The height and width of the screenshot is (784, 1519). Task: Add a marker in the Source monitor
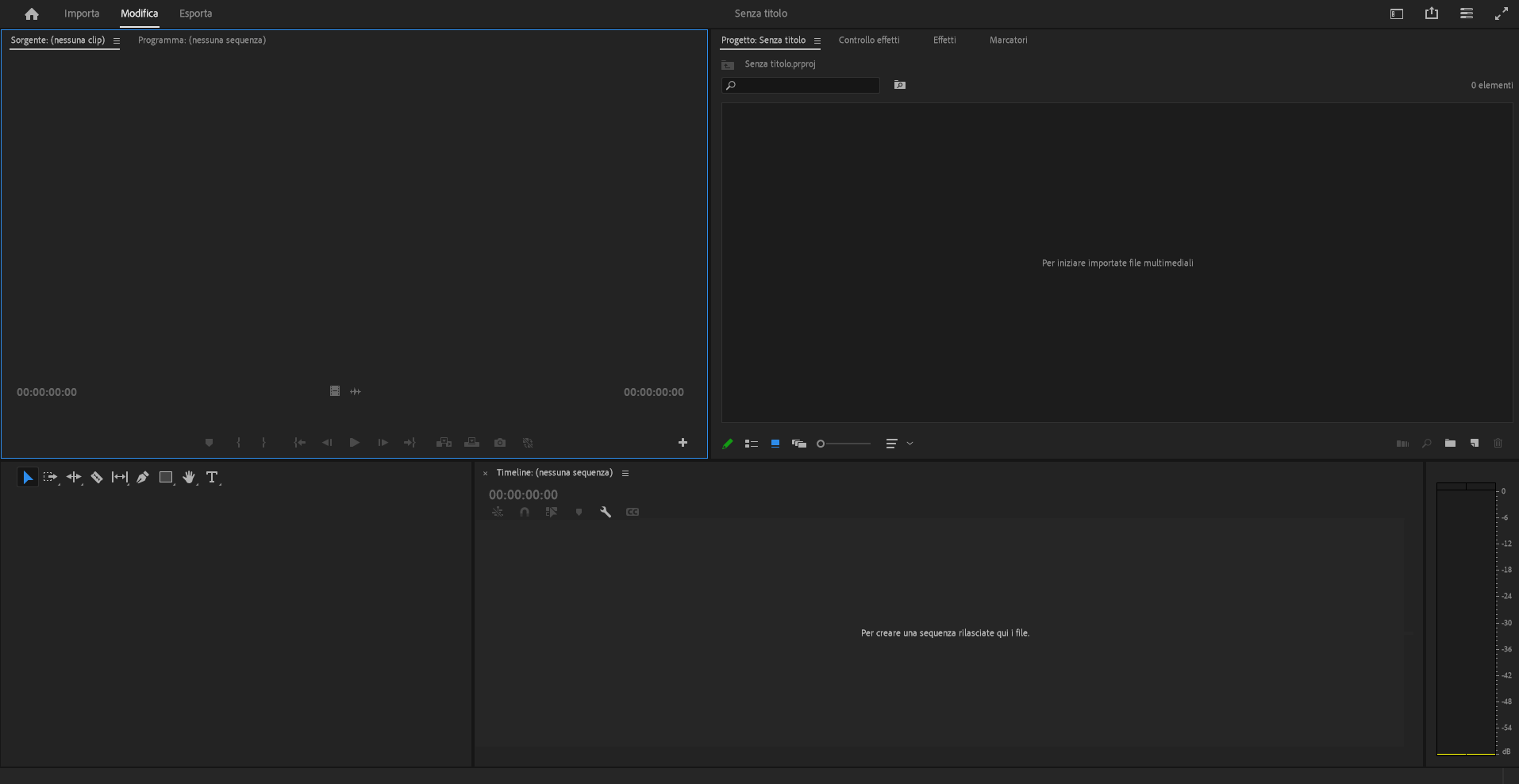pos(209,443)
